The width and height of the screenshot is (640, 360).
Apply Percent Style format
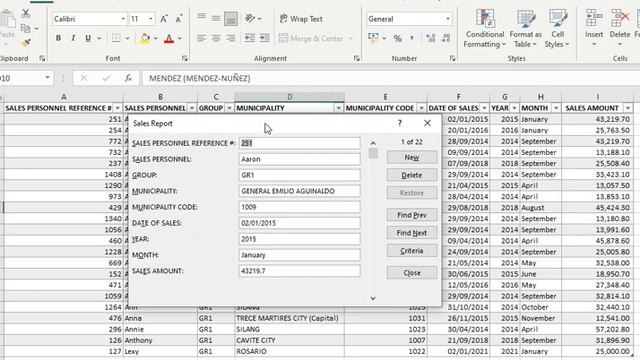pos(398,38)
